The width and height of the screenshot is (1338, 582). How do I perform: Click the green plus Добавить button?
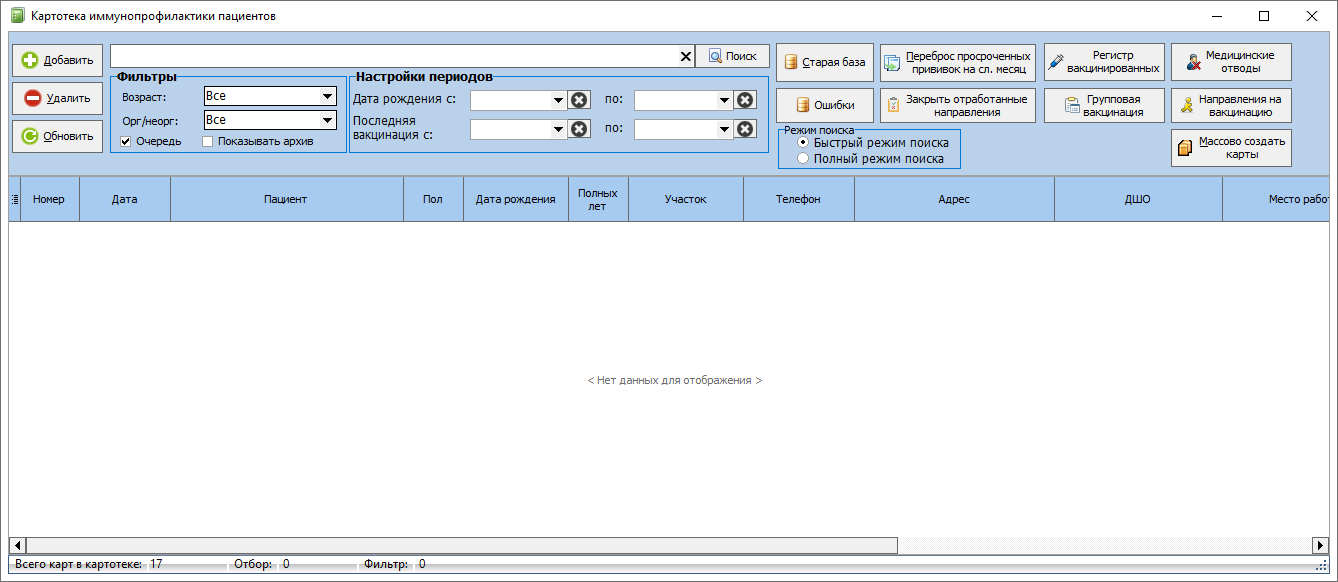click(57, 60)
